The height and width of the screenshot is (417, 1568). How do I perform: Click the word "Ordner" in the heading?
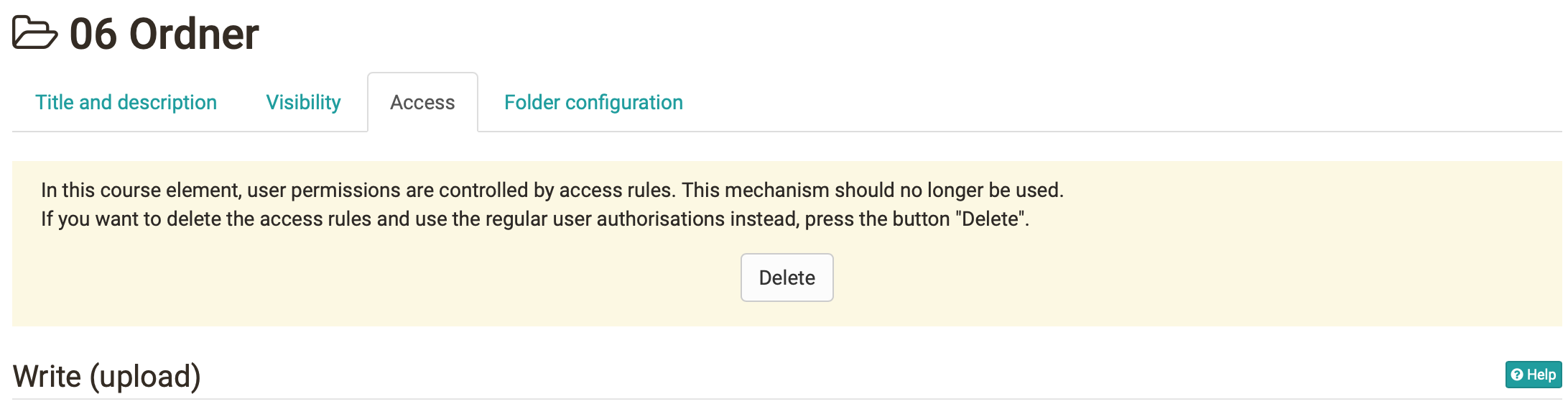(x=194, y=34)
